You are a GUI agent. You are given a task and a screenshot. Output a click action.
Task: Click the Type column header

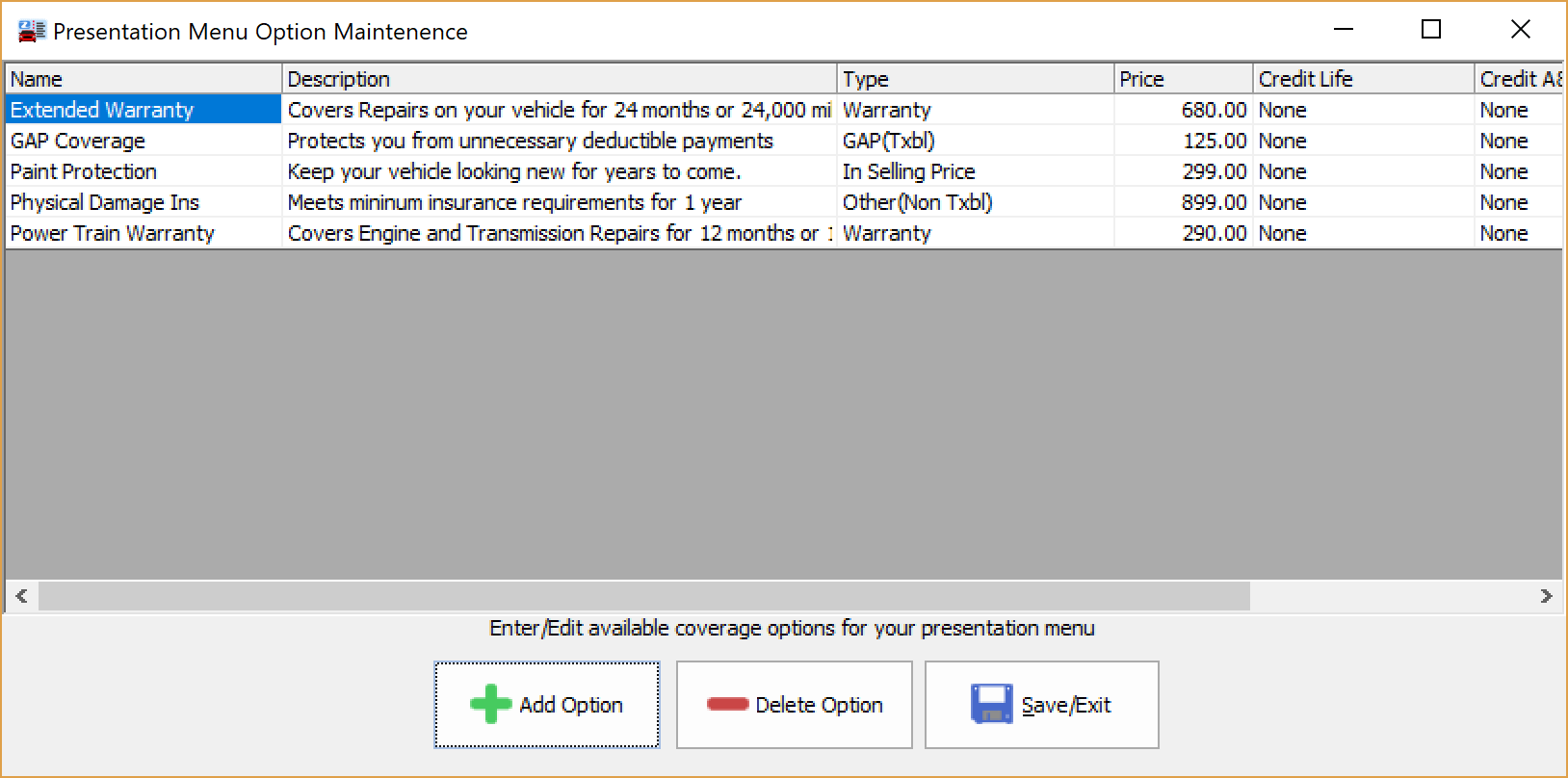975,79
